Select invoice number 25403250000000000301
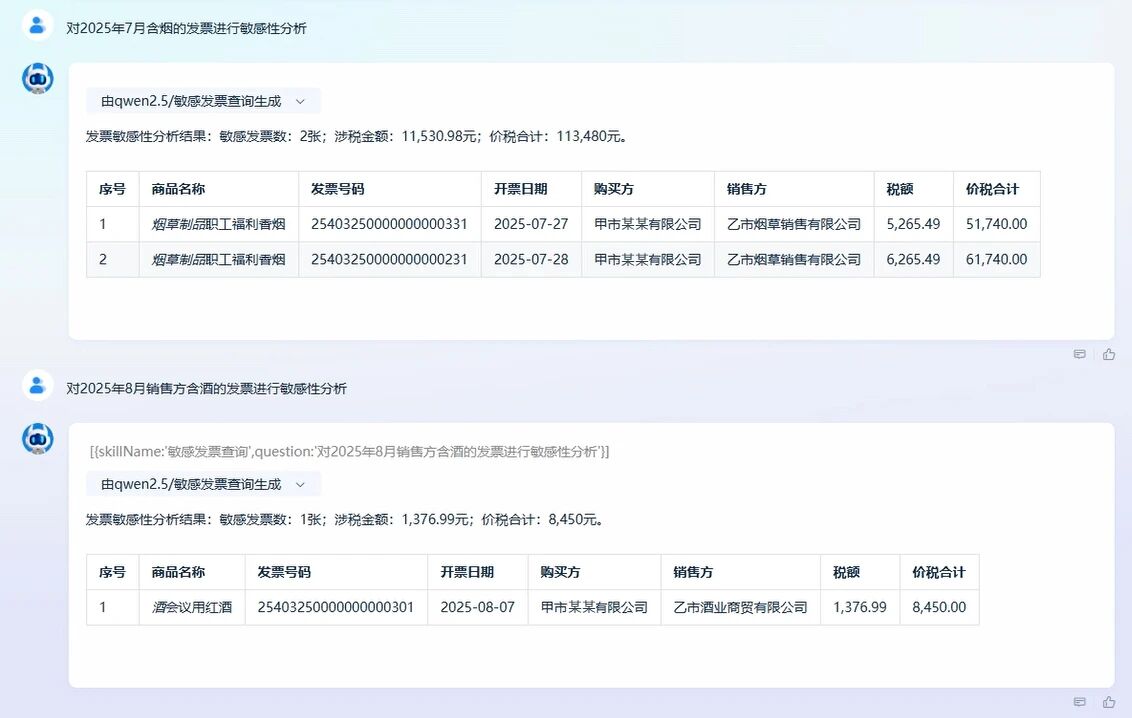 click(335, 607)
